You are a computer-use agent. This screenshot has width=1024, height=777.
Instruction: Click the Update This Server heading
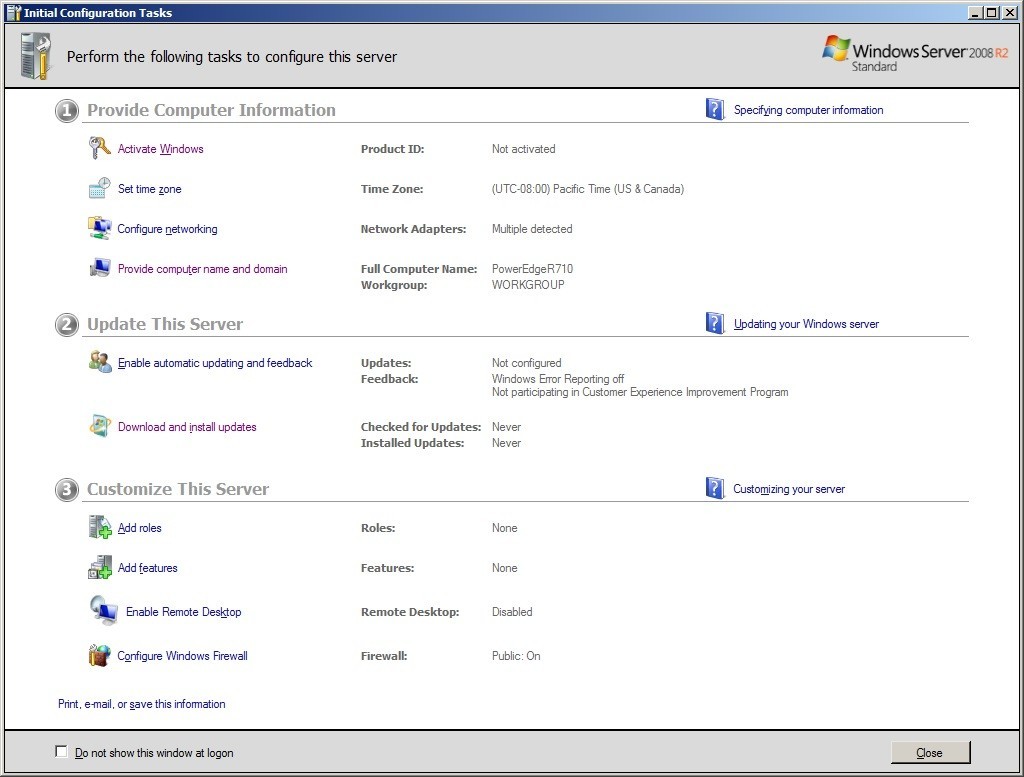(x=165, y=324)
